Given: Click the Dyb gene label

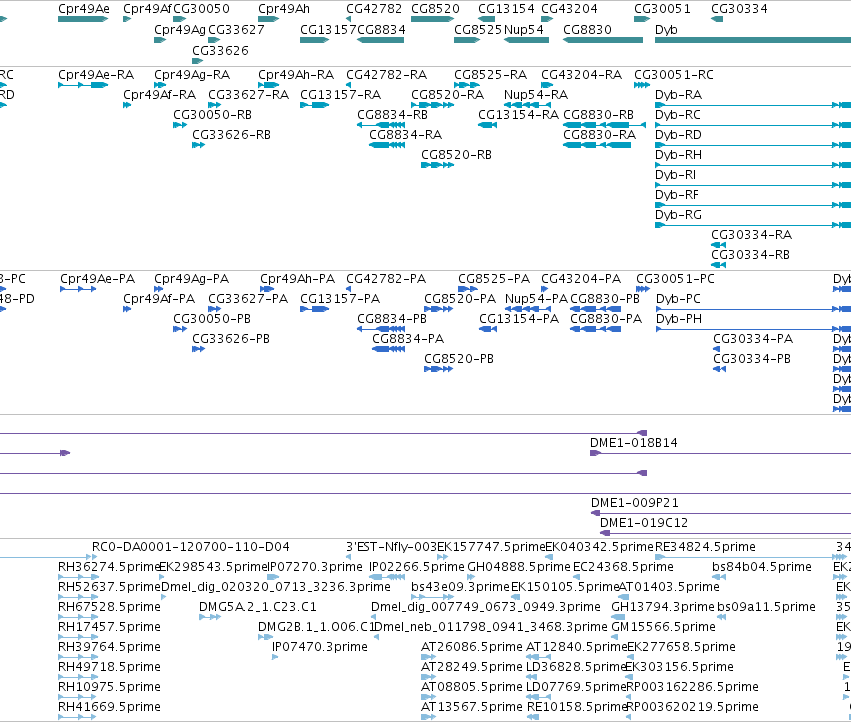Looking at the screenshot, I should pyautogui.click(x=666, y=30).
